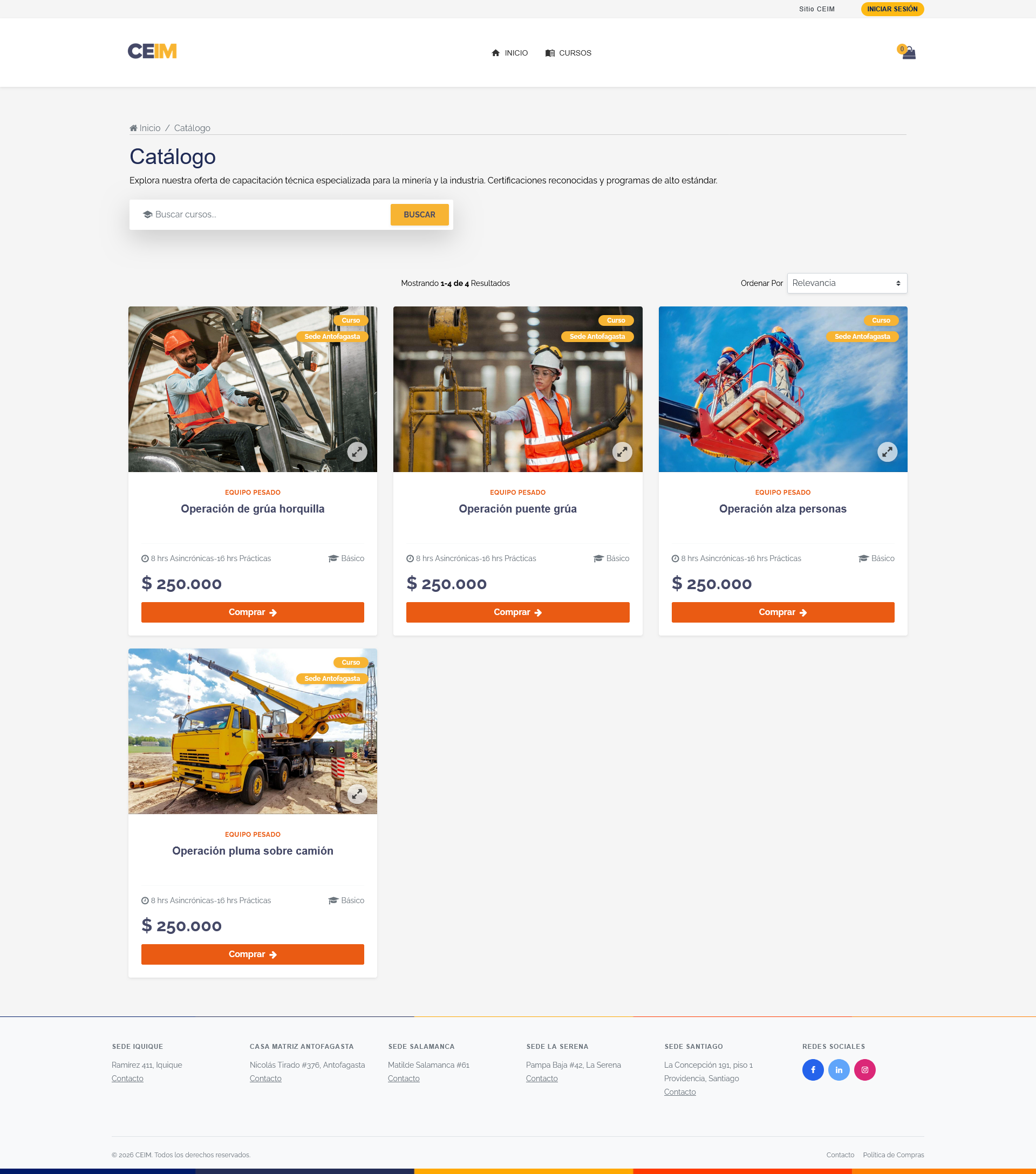Buy the Operación puente grúa course
The width and height of the screenshot is (1036, 1174).
pyautogui.click(x=517, y=612)
